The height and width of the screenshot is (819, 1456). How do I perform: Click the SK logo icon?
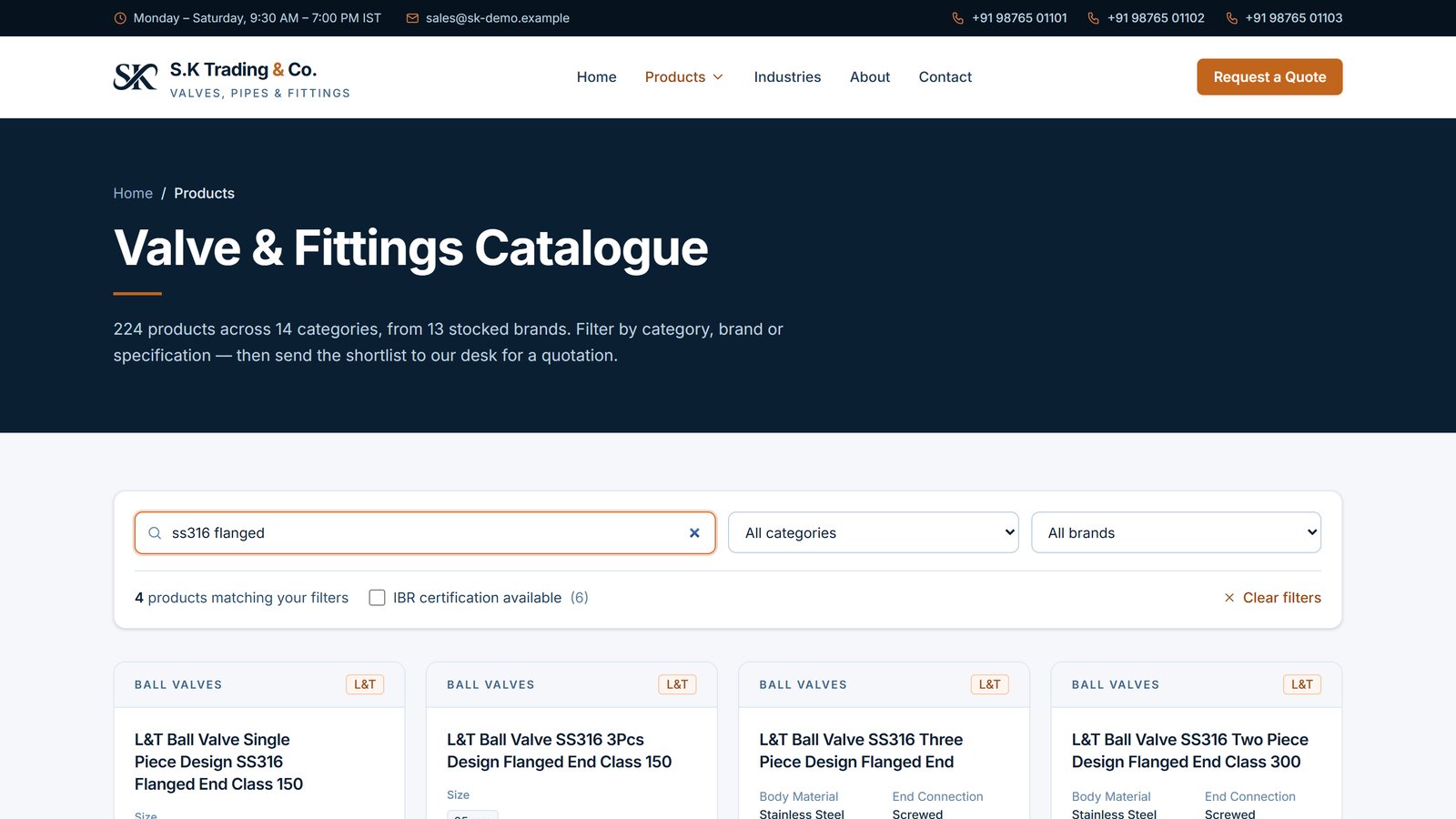pyautogui.click(x=136, y=77)
